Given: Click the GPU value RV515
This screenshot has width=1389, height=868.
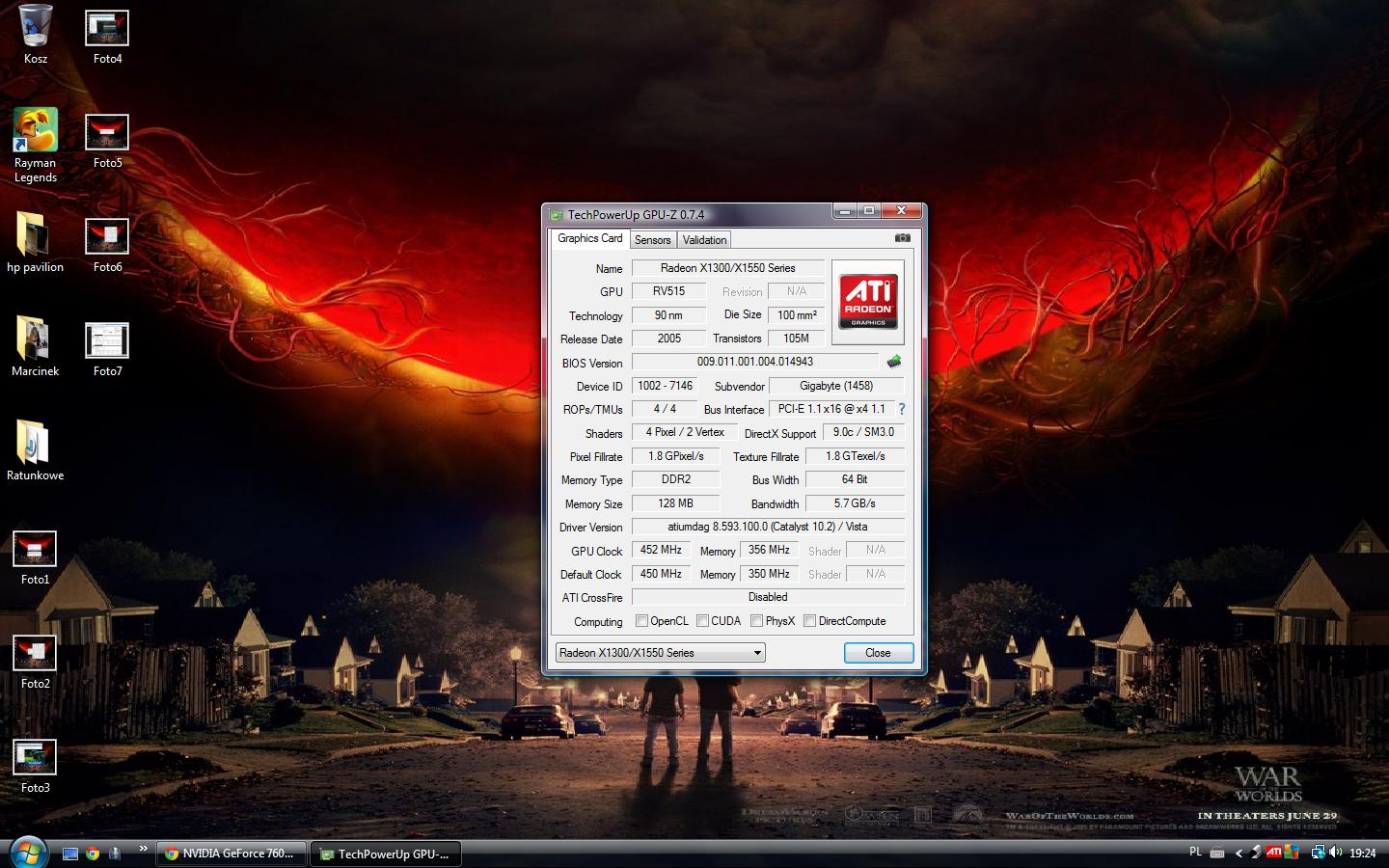Looking at the screenshot, I should (668, 291).
